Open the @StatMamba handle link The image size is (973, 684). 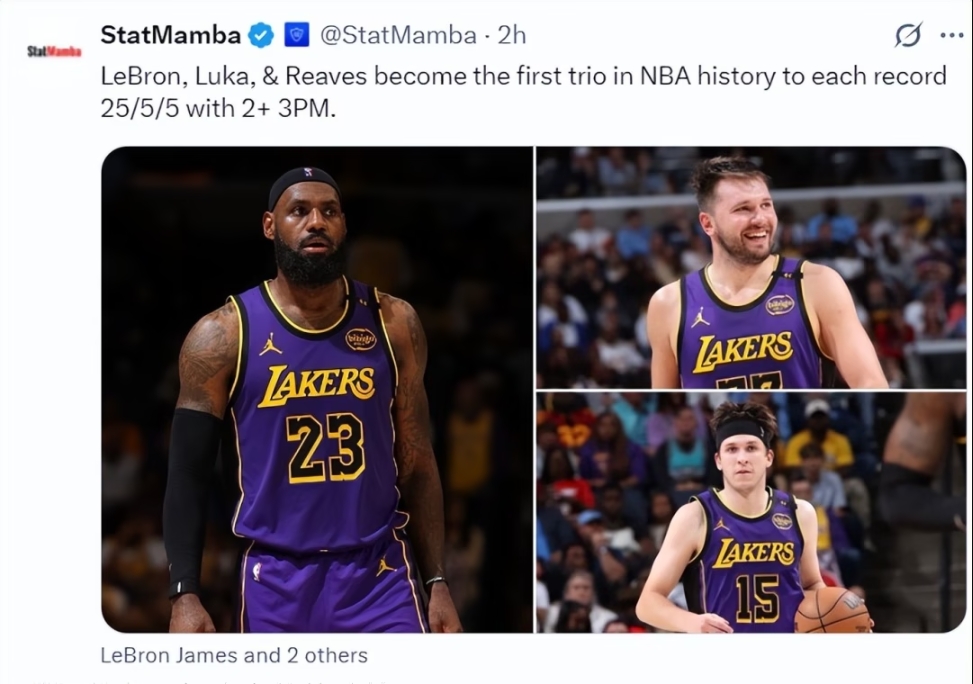point(398,36)
